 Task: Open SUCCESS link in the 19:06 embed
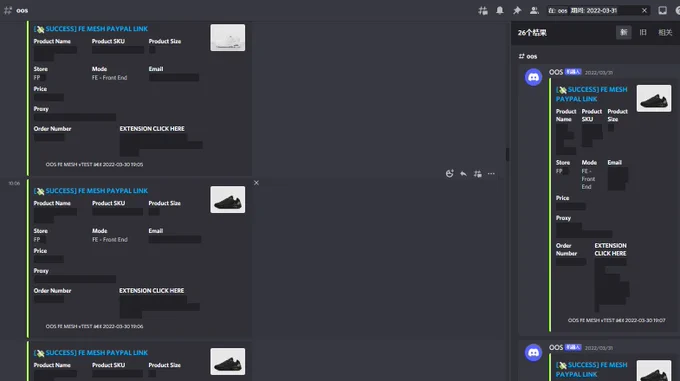coord(91,191)
